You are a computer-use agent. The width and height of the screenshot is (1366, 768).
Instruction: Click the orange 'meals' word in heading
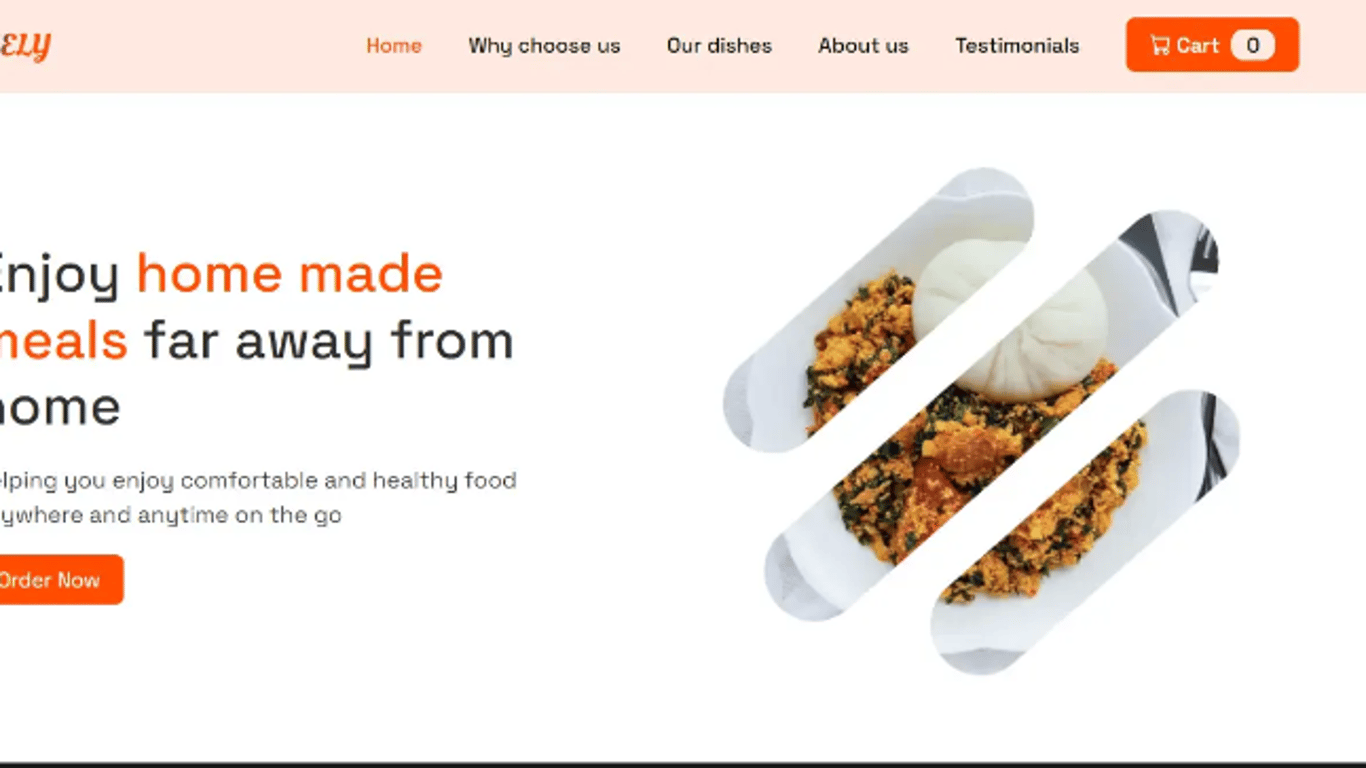tap(63, 341)
